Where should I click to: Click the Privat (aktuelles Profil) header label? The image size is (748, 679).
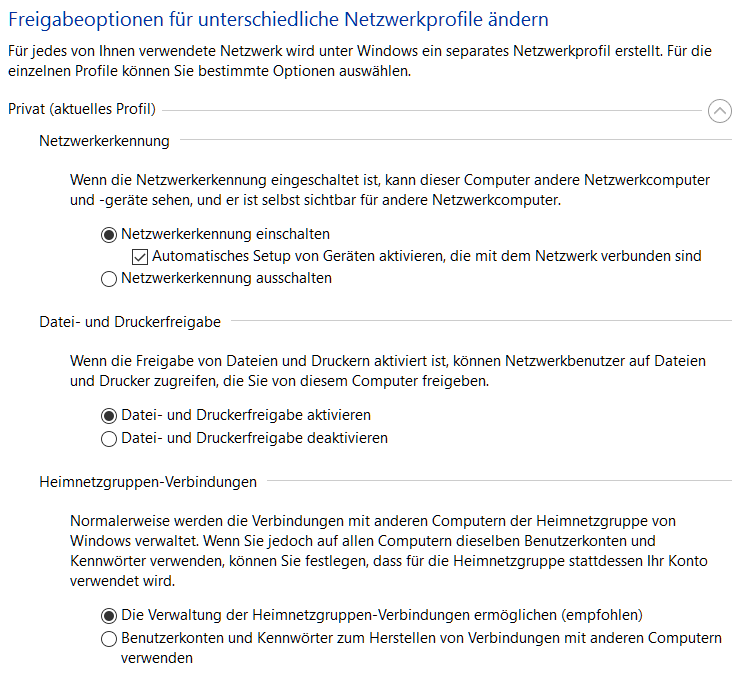82,109
